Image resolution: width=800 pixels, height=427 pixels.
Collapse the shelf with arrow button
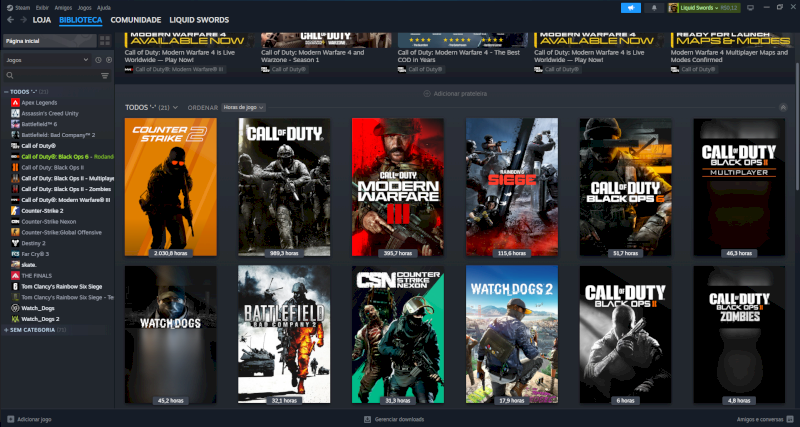point(783,108)
